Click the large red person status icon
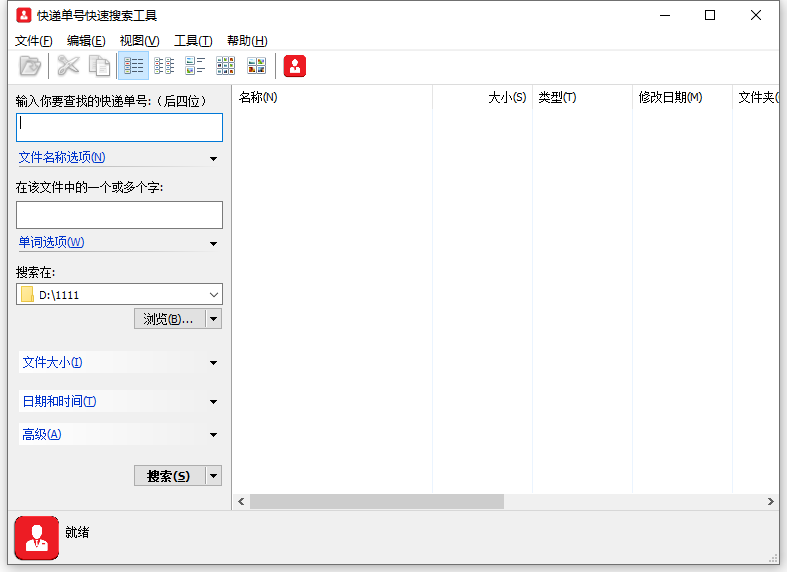 click(37, 538)
